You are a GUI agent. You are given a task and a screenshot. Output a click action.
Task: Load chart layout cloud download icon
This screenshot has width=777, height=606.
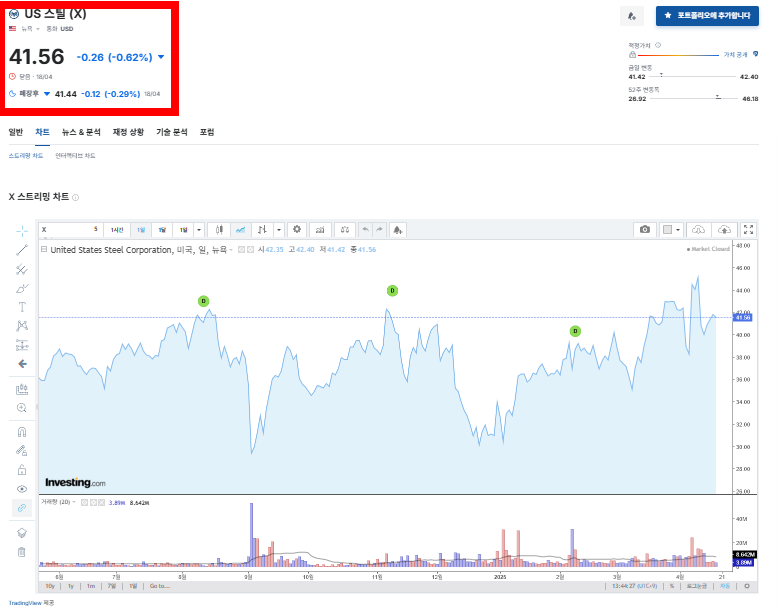(x=698, y=229)
